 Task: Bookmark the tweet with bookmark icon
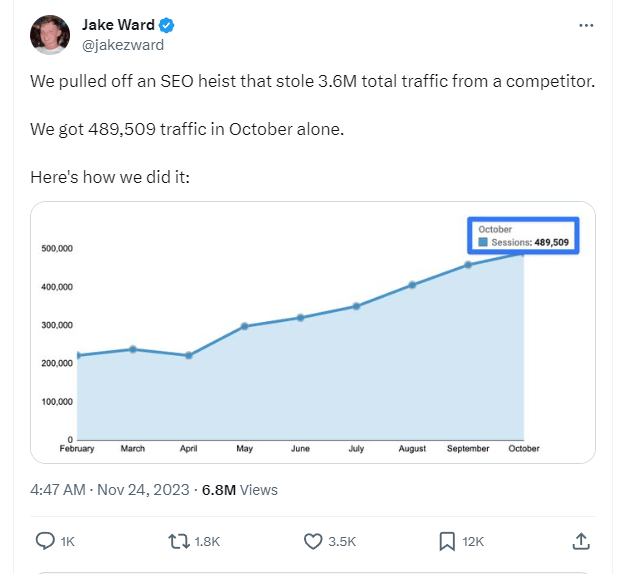(447, 541)
